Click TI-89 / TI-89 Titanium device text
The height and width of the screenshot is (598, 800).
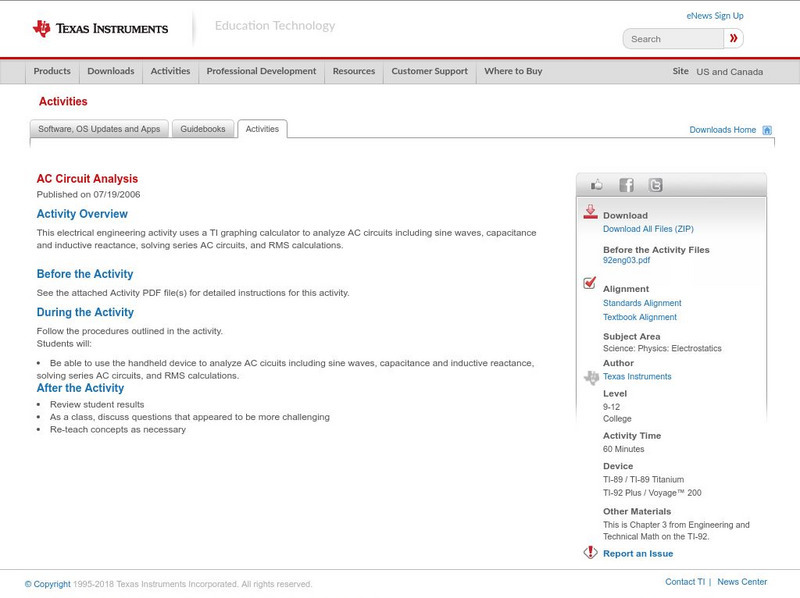click(643, 480)
